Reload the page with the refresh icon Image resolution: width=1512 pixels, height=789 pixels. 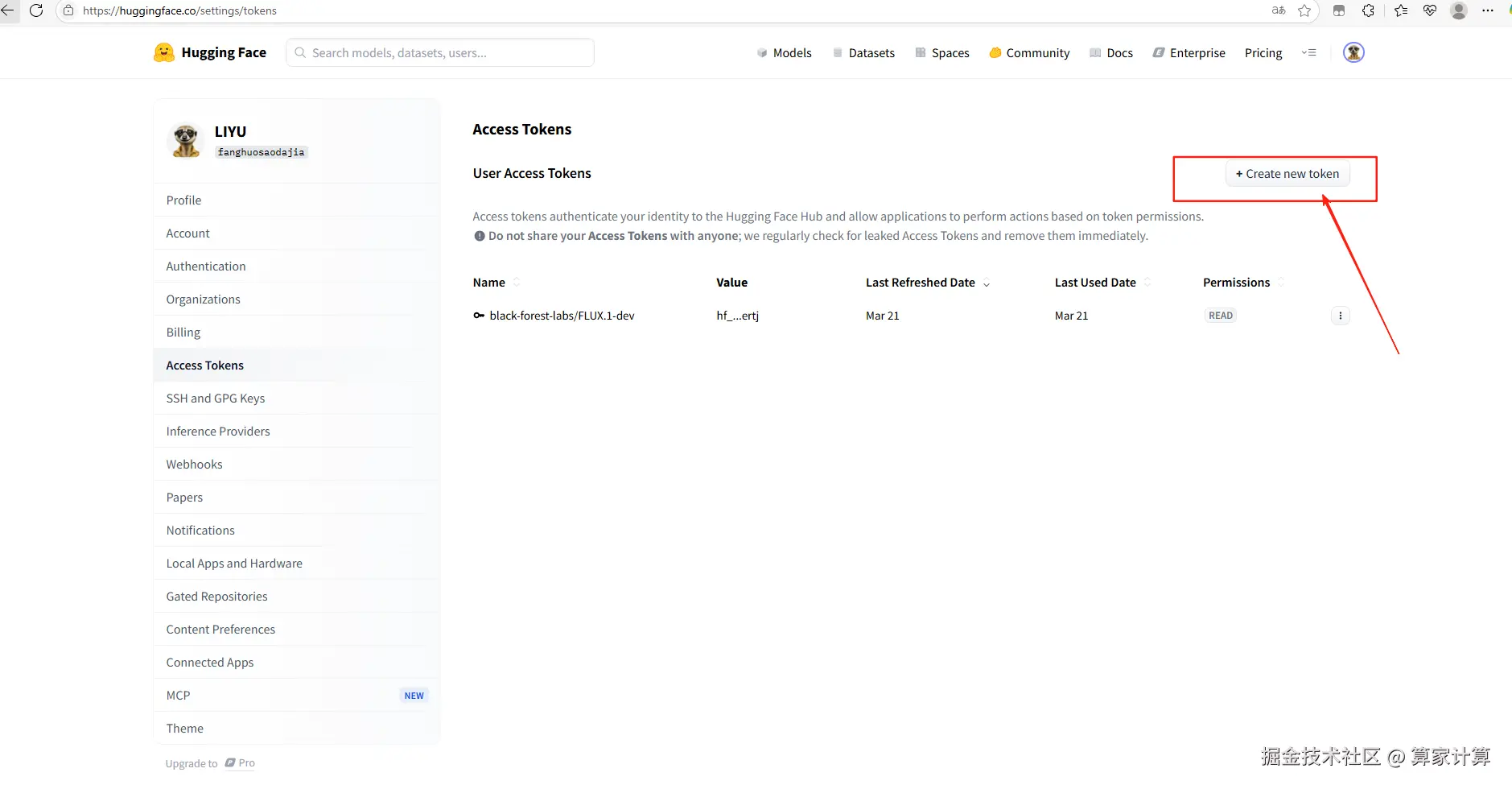[x=36, y=10]
